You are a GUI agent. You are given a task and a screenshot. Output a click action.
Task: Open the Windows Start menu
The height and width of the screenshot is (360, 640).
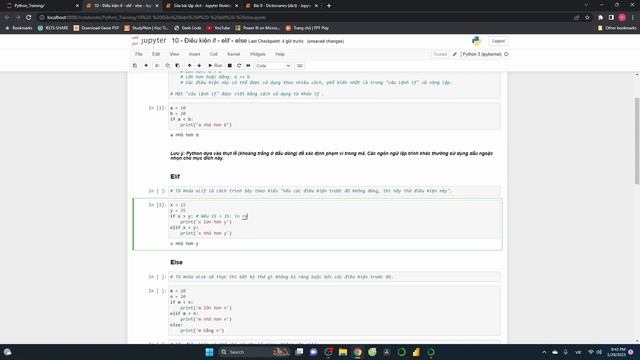(x=209, y=352)
